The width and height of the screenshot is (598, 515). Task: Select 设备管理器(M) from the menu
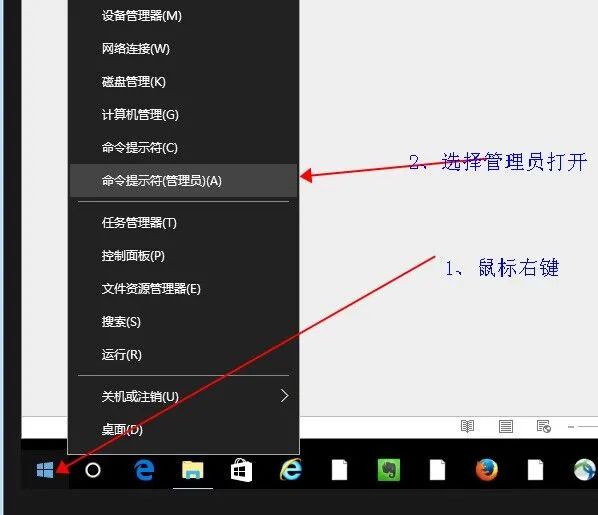click(x=183, y=16)
